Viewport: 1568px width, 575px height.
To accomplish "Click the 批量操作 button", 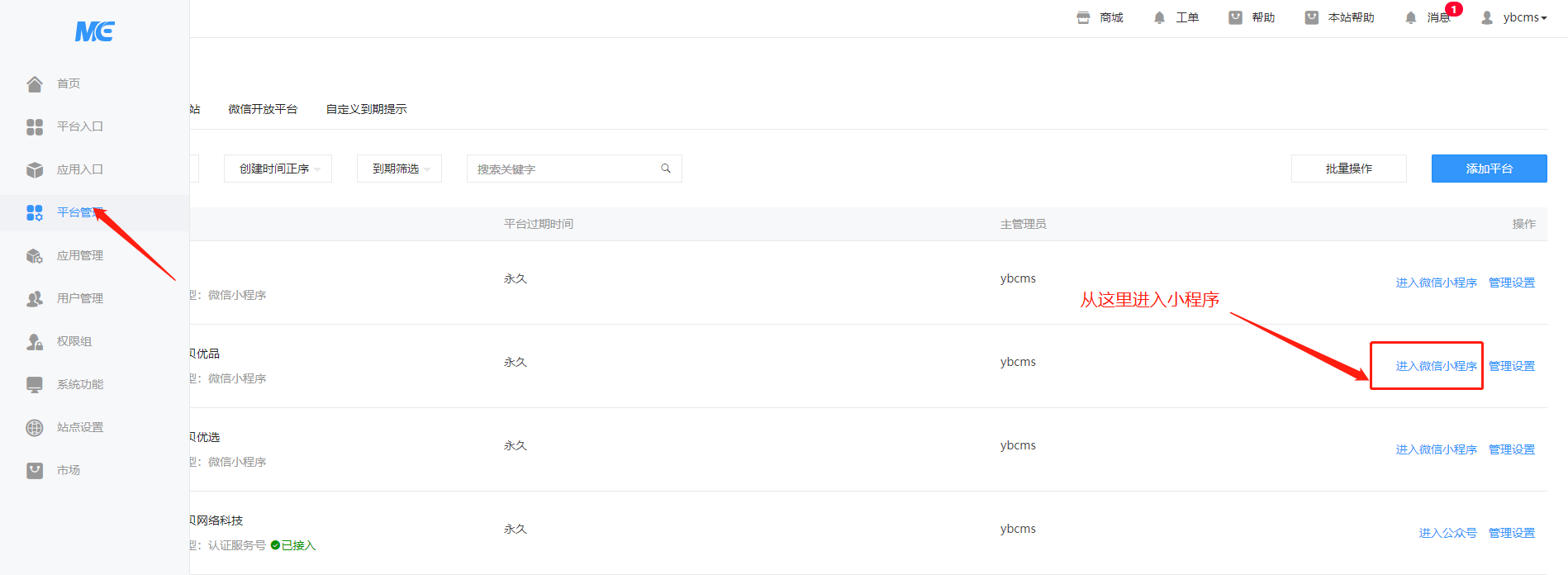I will pyautogui.click(x=1348, y=169).
